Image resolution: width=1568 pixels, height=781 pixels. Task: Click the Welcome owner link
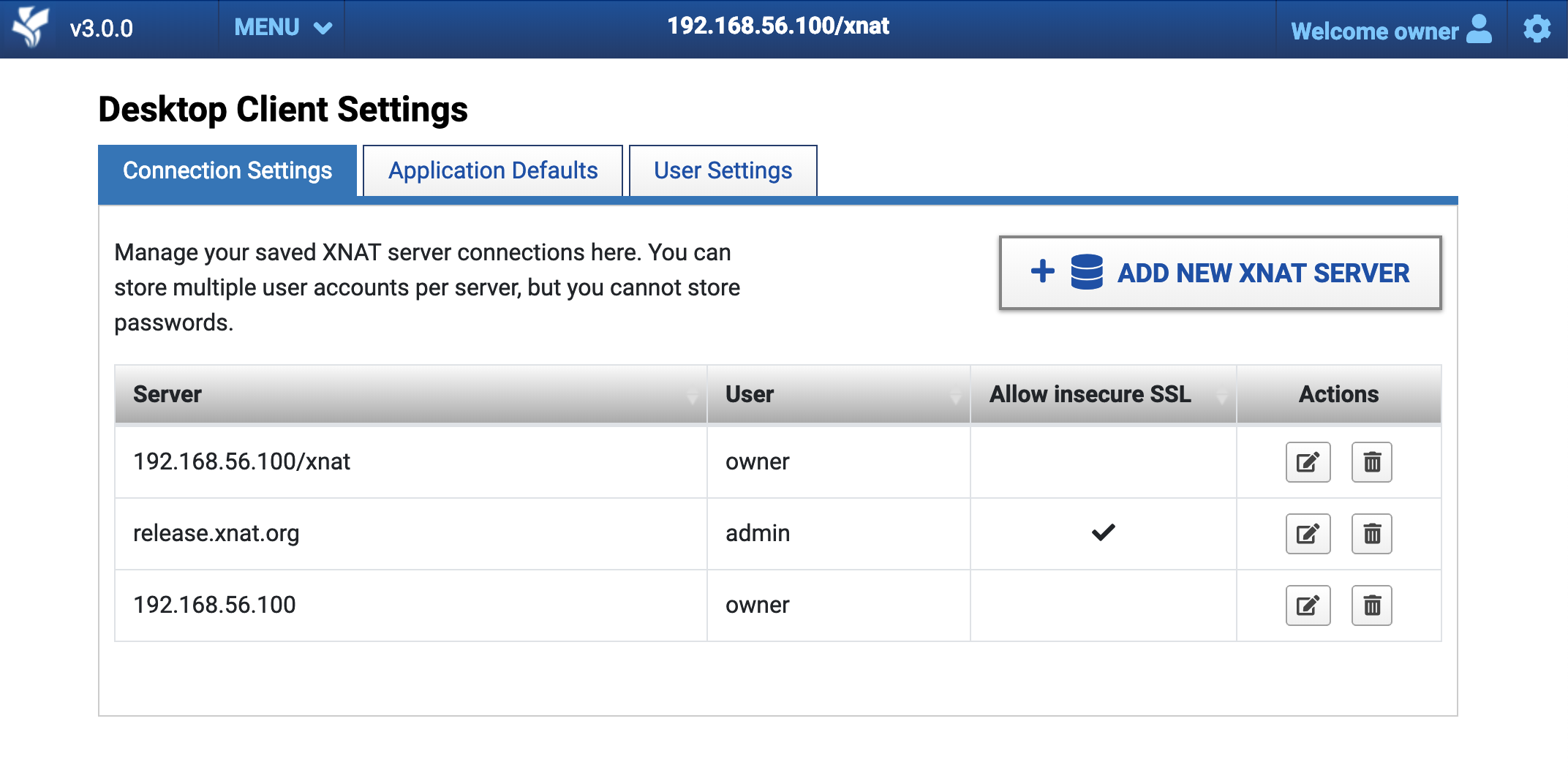pyautogui.click(x=1374, y=31)
